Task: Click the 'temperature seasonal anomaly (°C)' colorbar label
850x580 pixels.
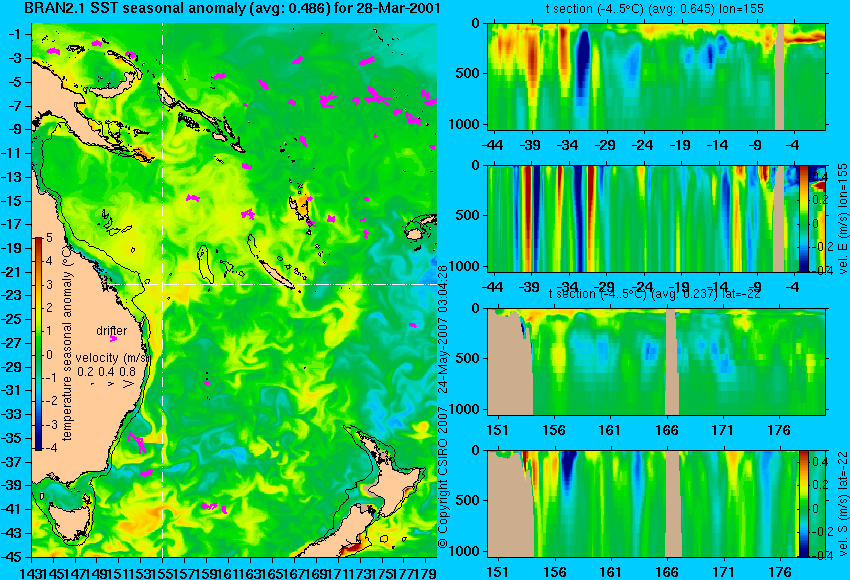Action: click(67, 341)
